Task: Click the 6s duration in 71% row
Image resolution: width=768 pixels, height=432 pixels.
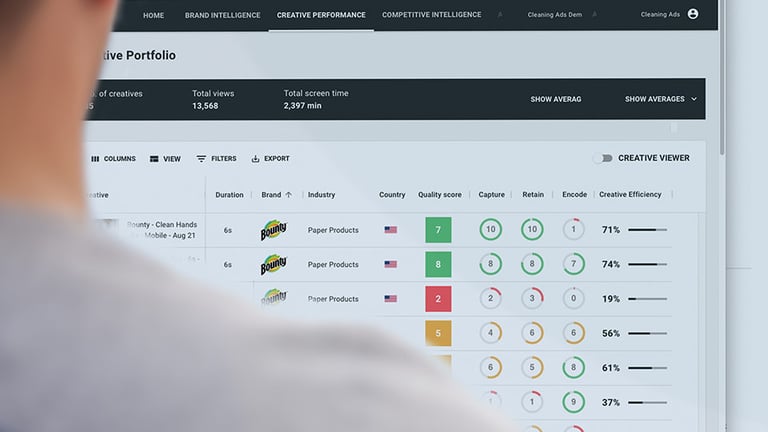Action: click(228, 230)
